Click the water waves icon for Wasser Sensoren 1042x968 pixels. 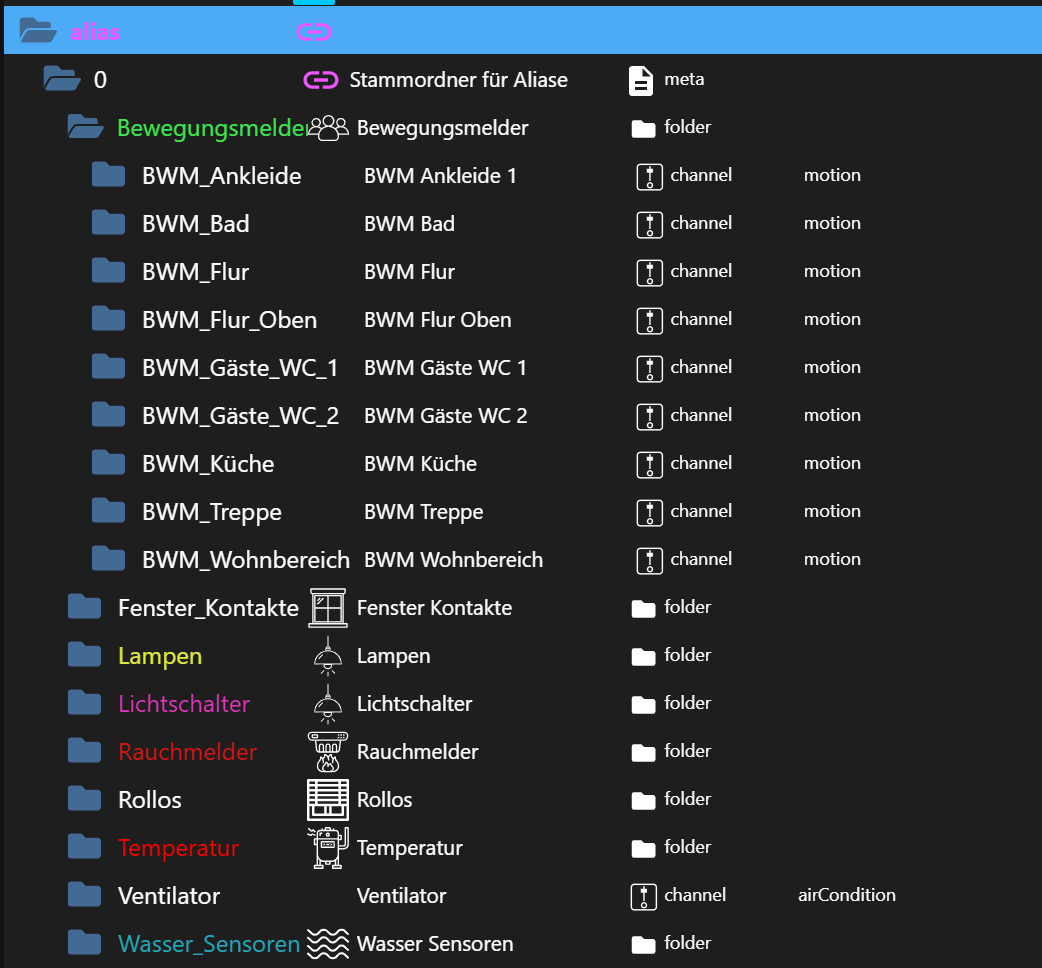[327, 942]
